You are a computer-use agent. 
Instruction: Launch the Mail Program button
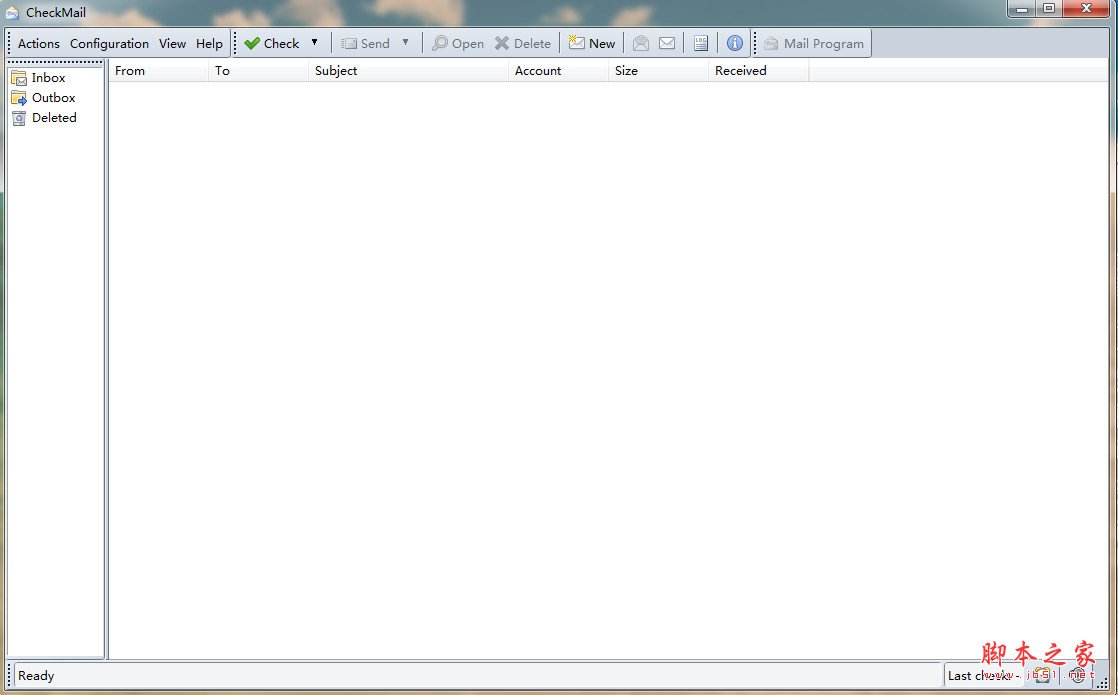point(813,43)
